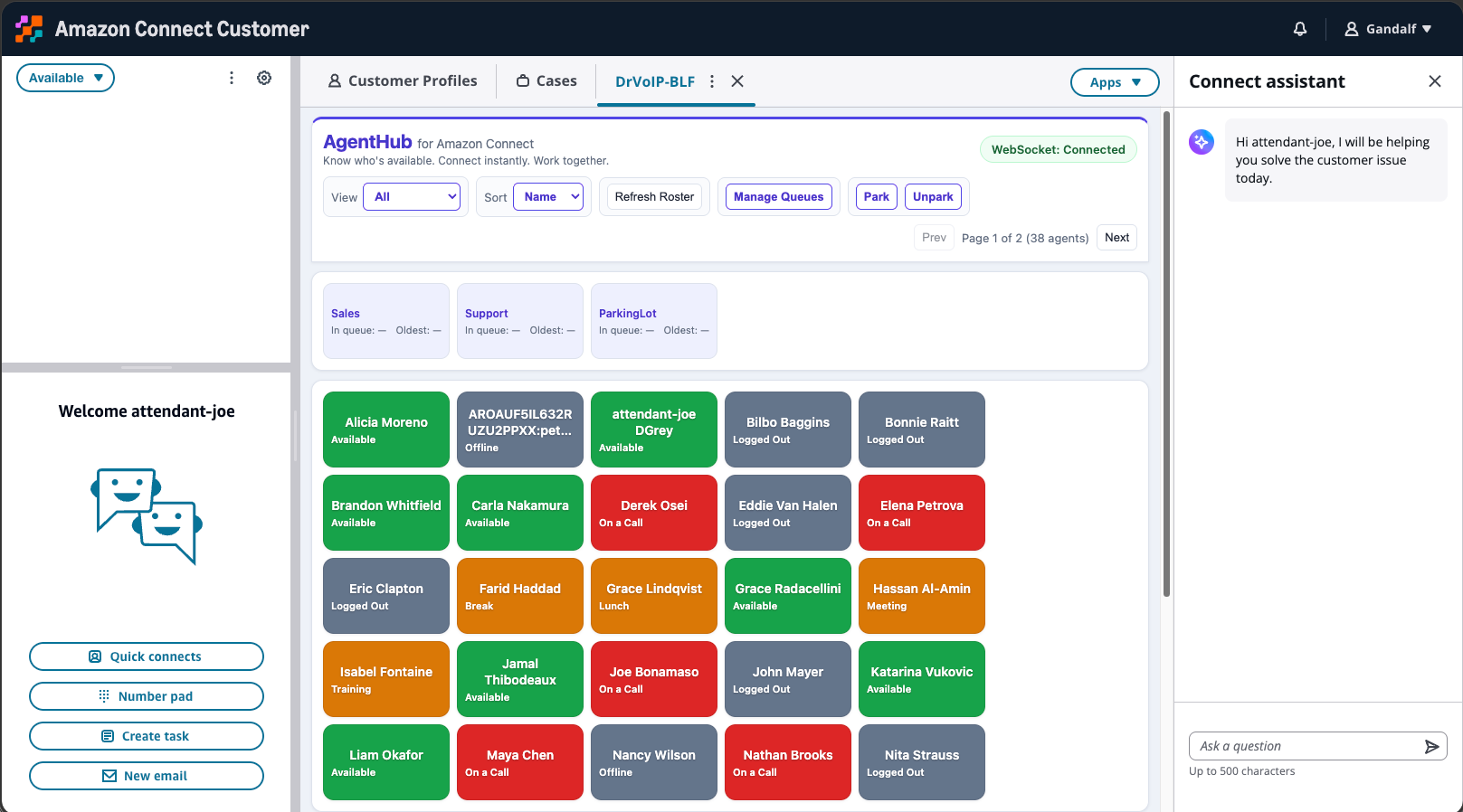Screen dimensions: 1463x812
Task: Select agent tile Bilbo Baggins
Action: [788, 430]
